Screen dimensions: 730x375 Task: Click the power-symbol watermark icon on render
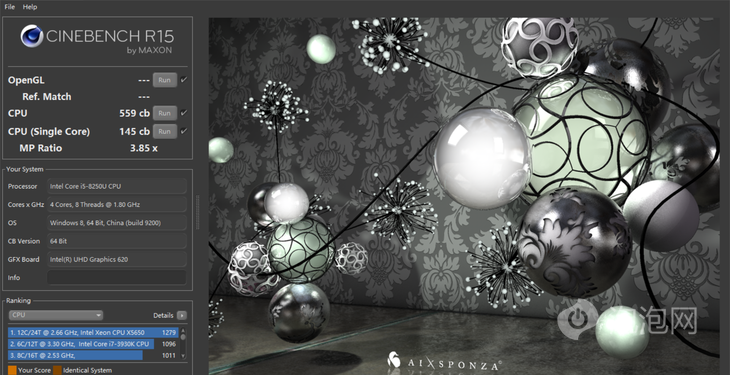coord(578,319)
